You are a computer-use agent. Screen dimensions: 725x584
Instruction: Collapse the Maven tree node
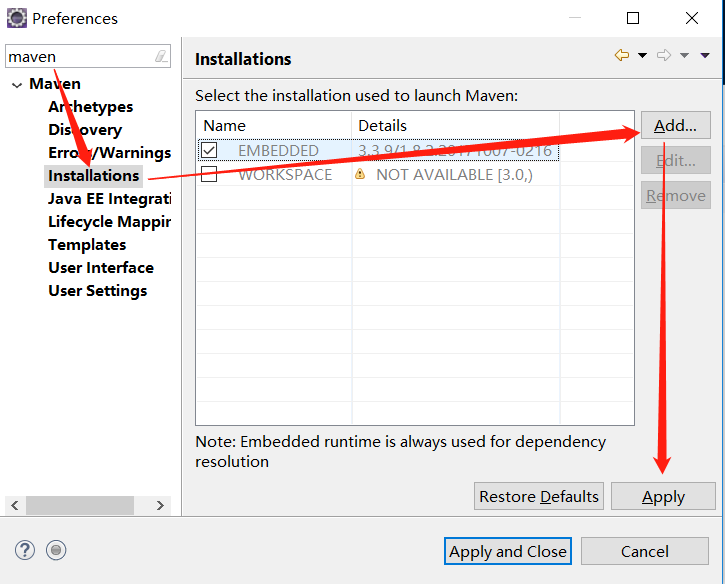pyautogui.click(x=17, y=85)
